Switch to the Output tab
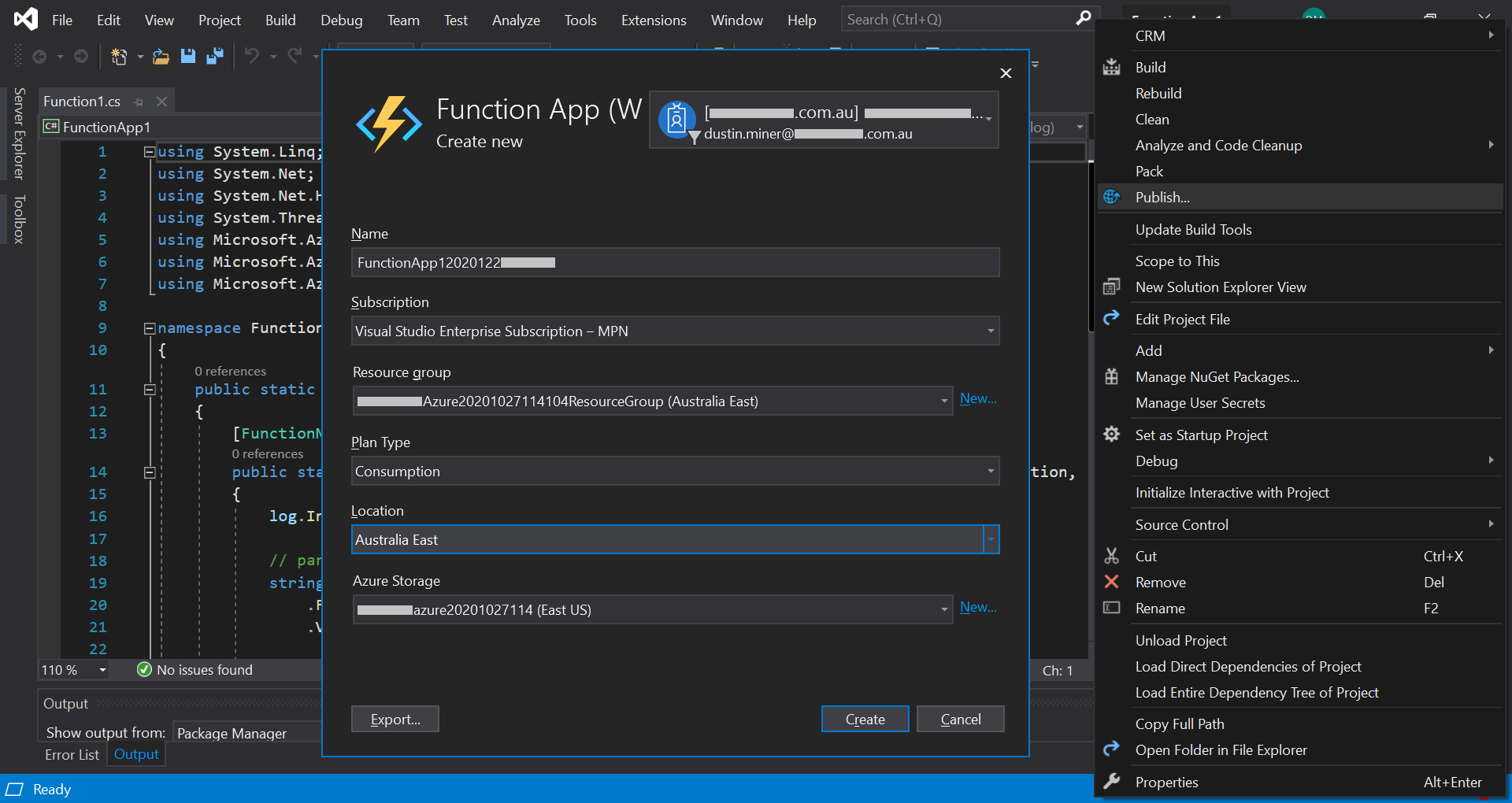 (x=136, y=754)
